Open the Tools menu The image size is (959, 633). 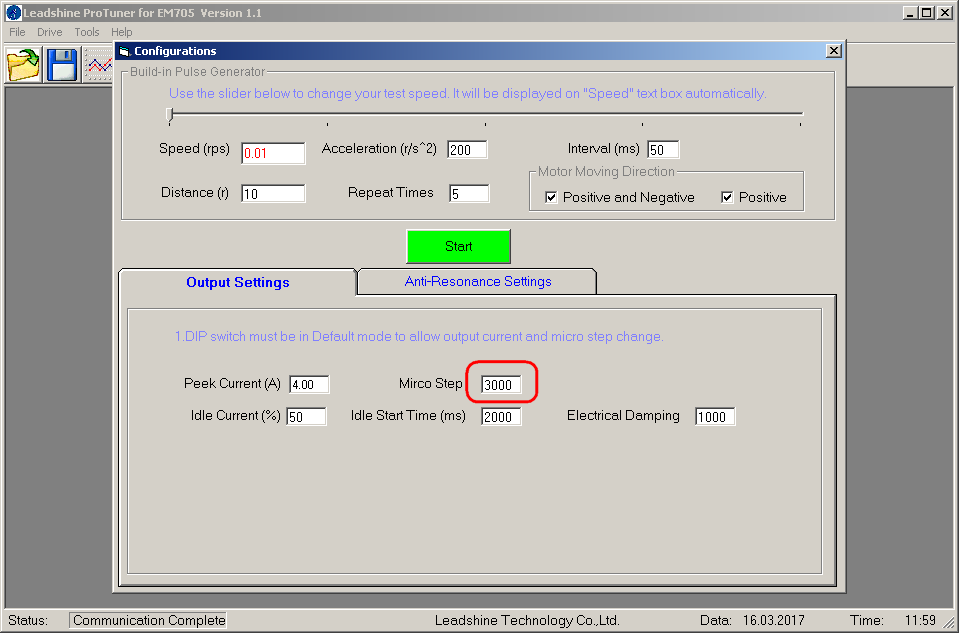tap(87, 32)
